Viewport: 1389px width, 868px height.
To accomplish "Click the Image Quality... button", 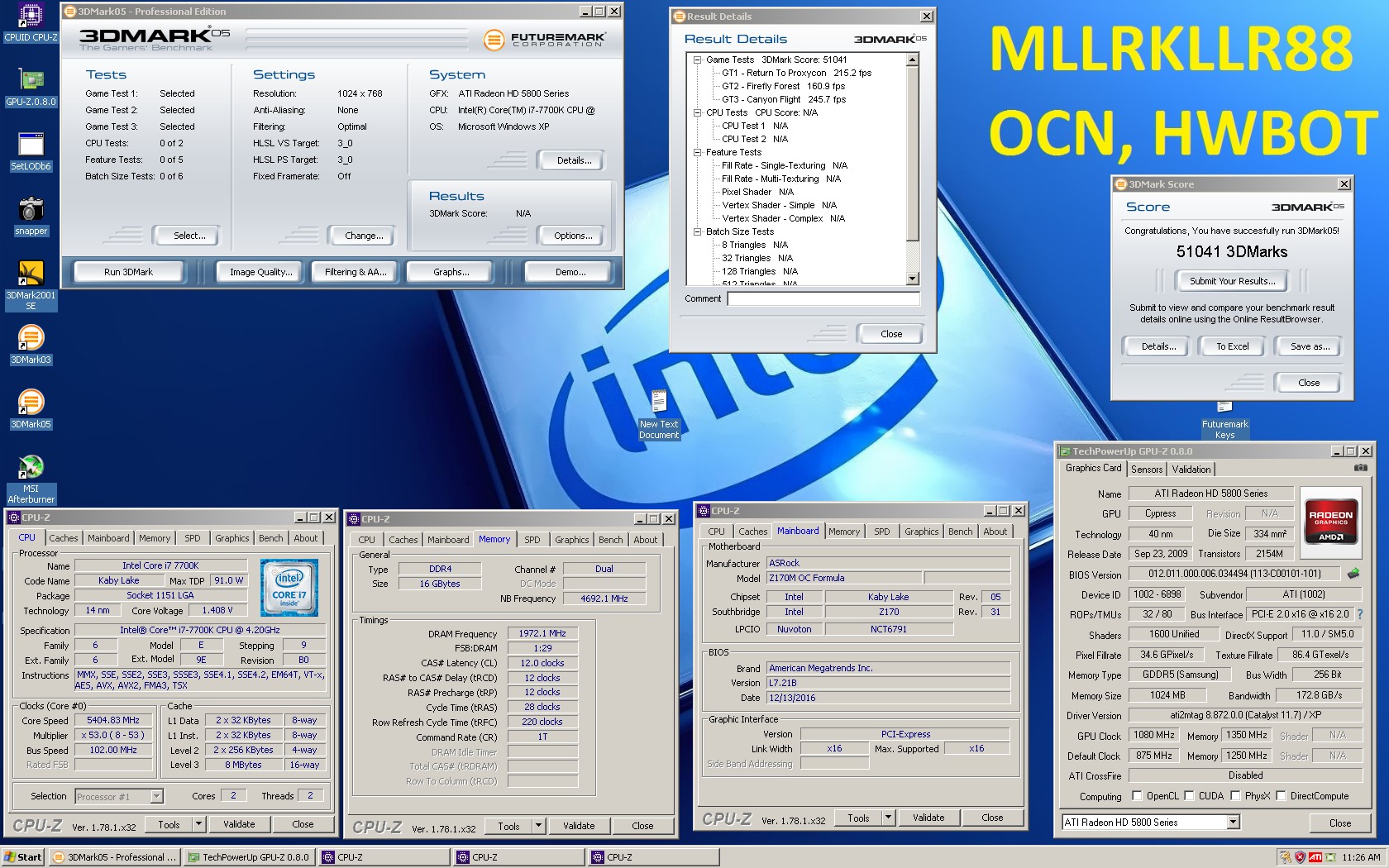I will tap(260, 272).
